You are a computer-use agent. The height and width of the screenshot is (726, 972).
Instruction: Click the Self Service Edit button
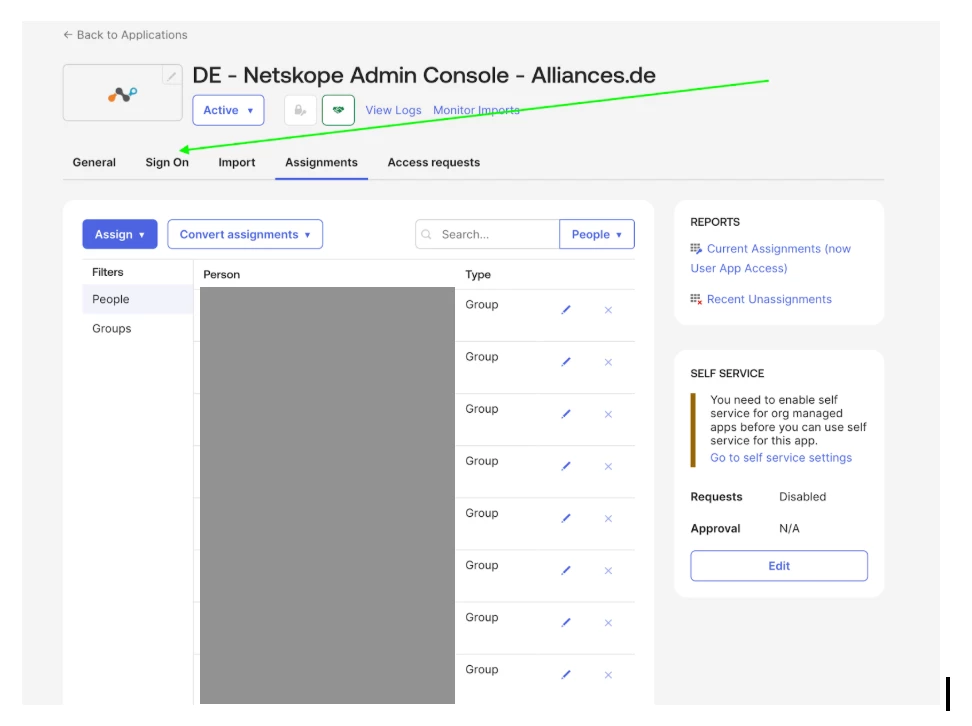(x=779, y=566)
